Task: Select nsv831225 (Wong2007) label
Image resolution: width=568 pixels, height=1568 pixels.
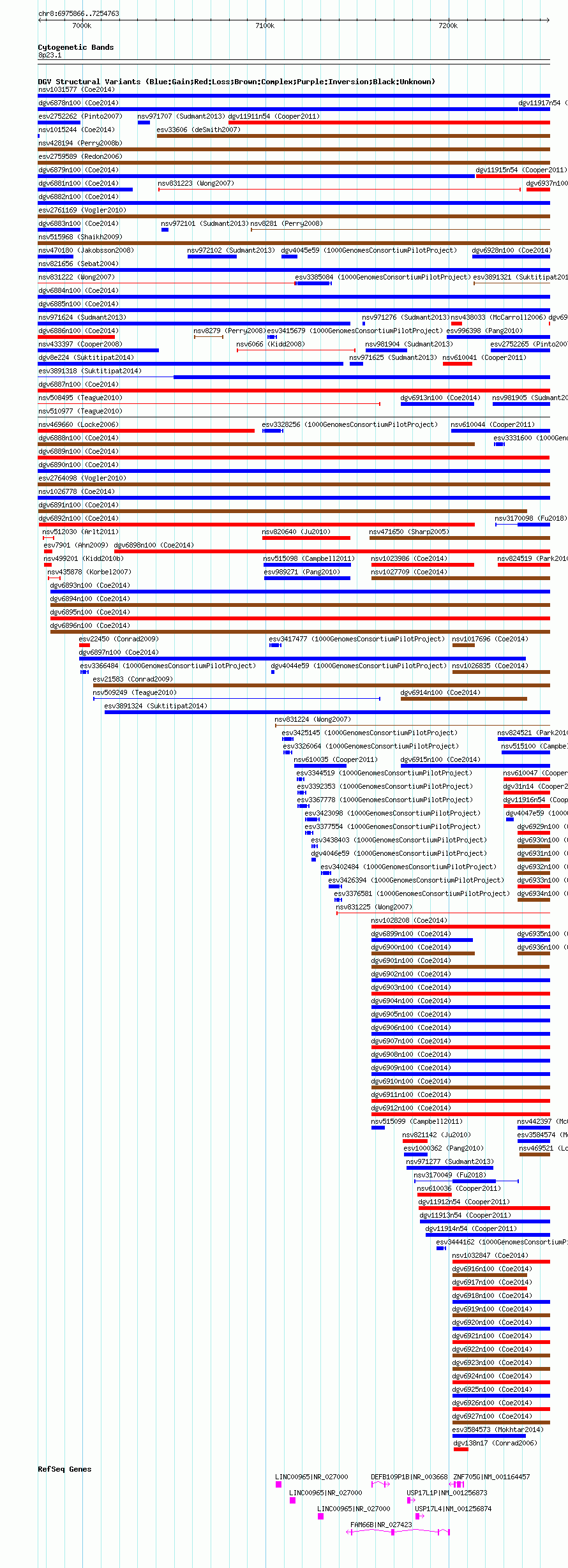Action: (374, 907)
